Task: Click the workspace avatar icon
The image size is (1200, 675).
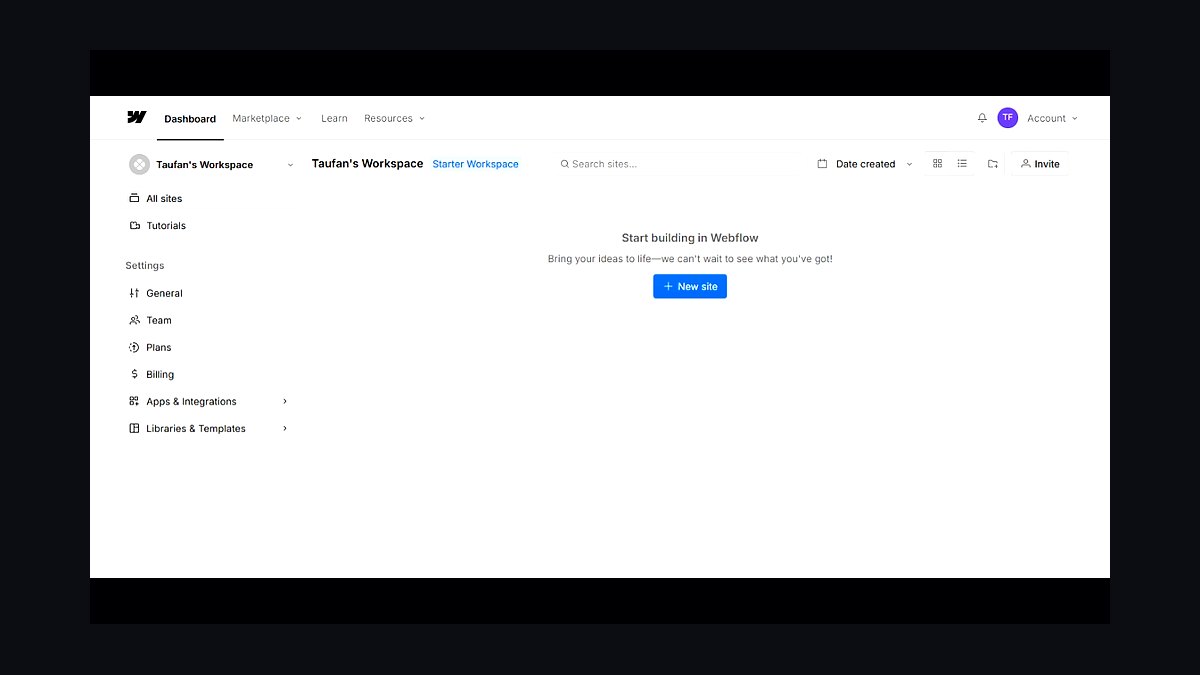Action: click(139, 164)
